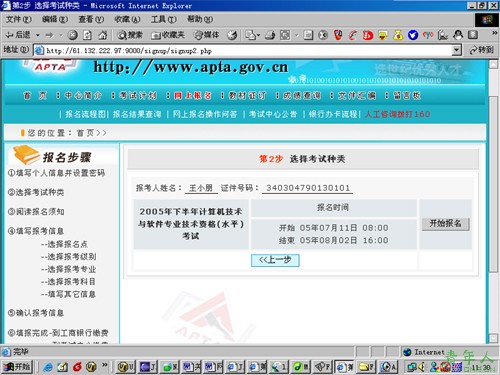Open the 首页 navigation link
This screenshot has height=375, width=500.
tap(35, 96)
